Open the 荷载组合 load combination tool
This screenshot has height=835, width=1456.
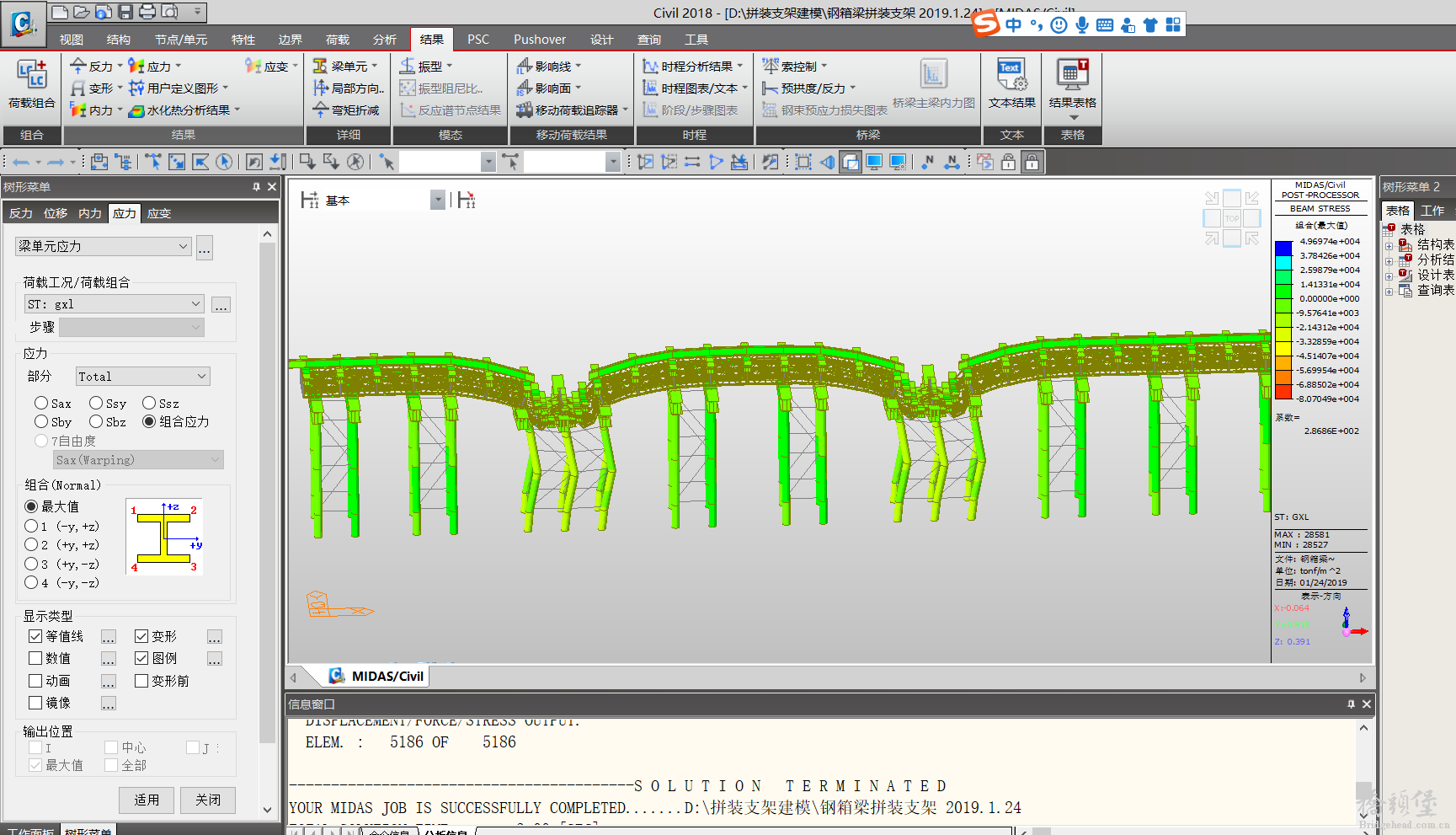click(31, 84)
